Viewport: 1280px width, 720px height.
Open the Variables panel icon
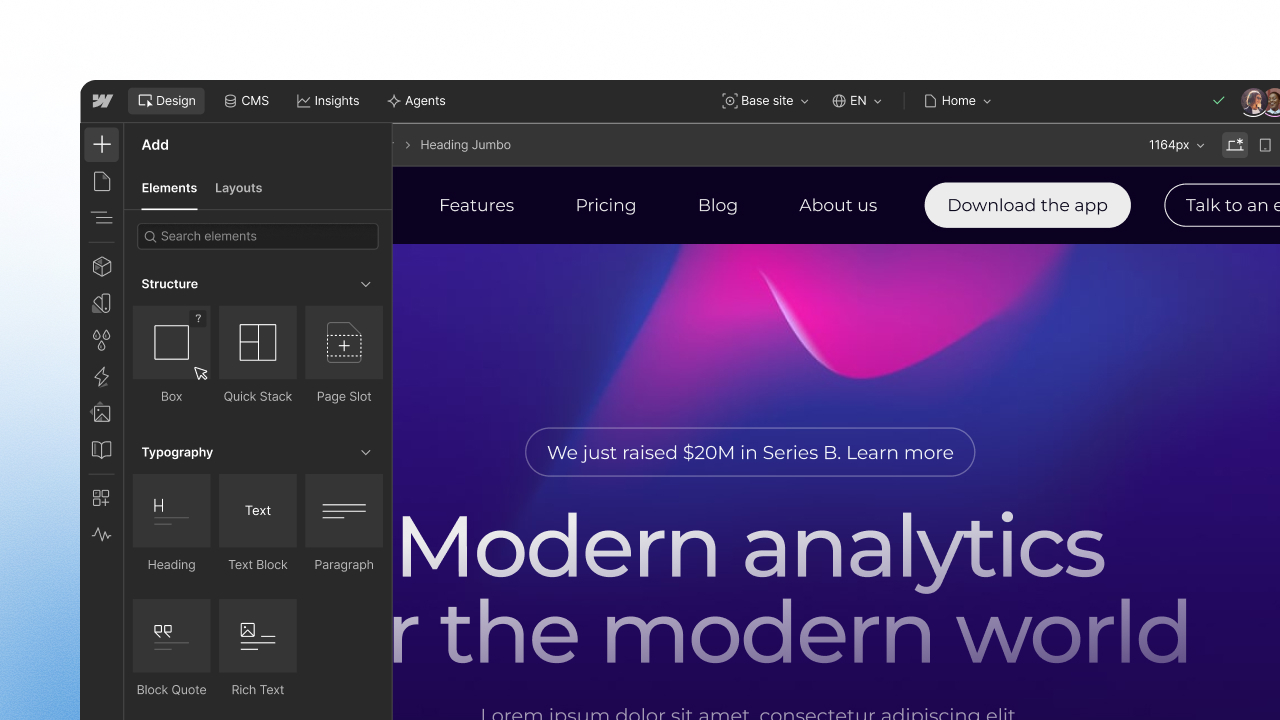point(102,303)
